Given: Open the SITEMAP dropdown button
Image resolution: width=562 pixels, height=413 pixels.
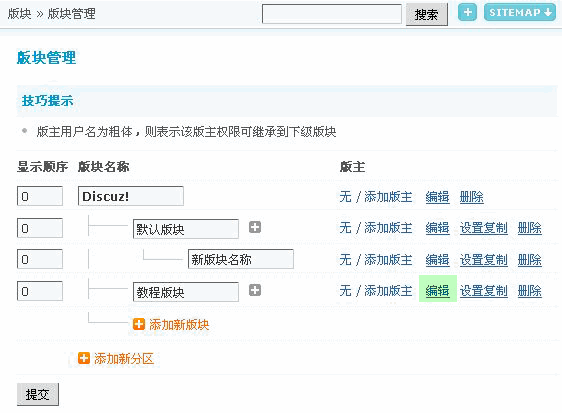Looking at the screenshot, I should [520, 13].
